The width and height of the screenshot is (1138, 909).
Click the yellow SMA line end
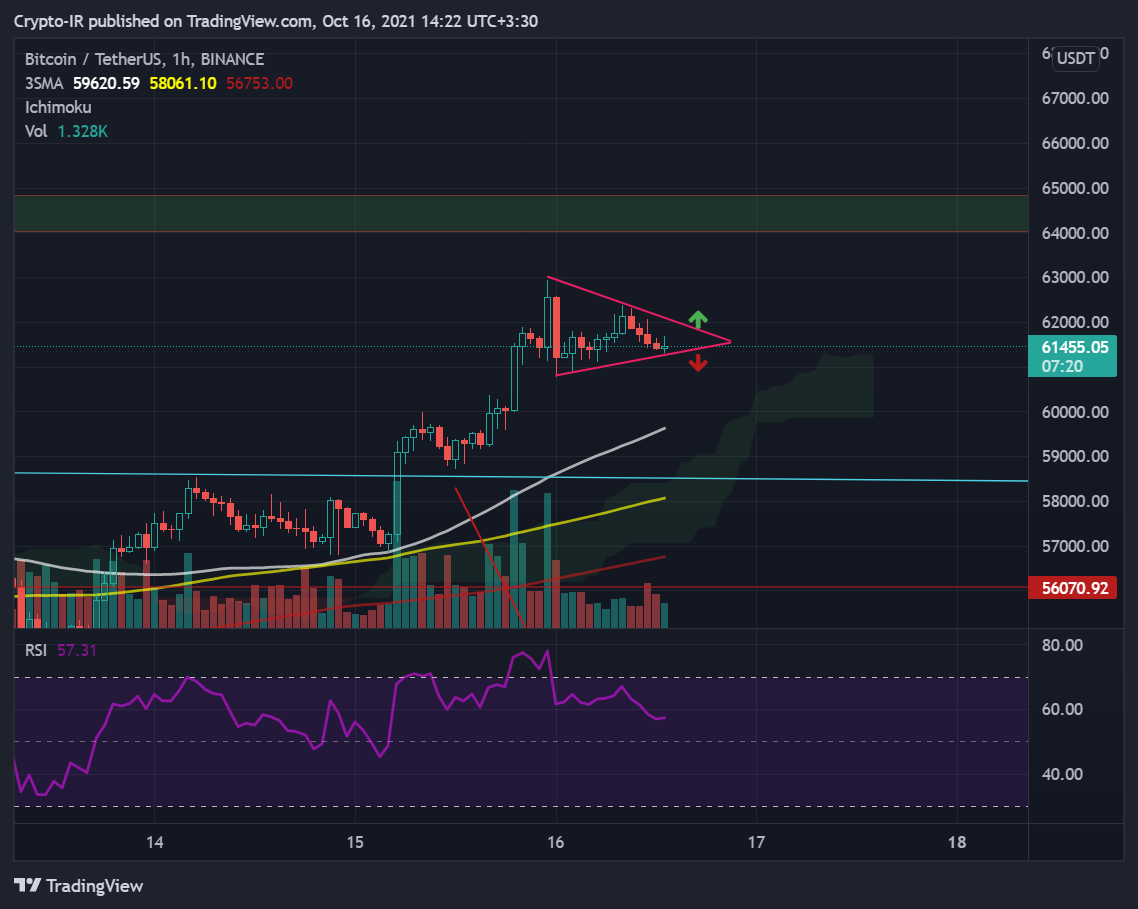(663, 499)
